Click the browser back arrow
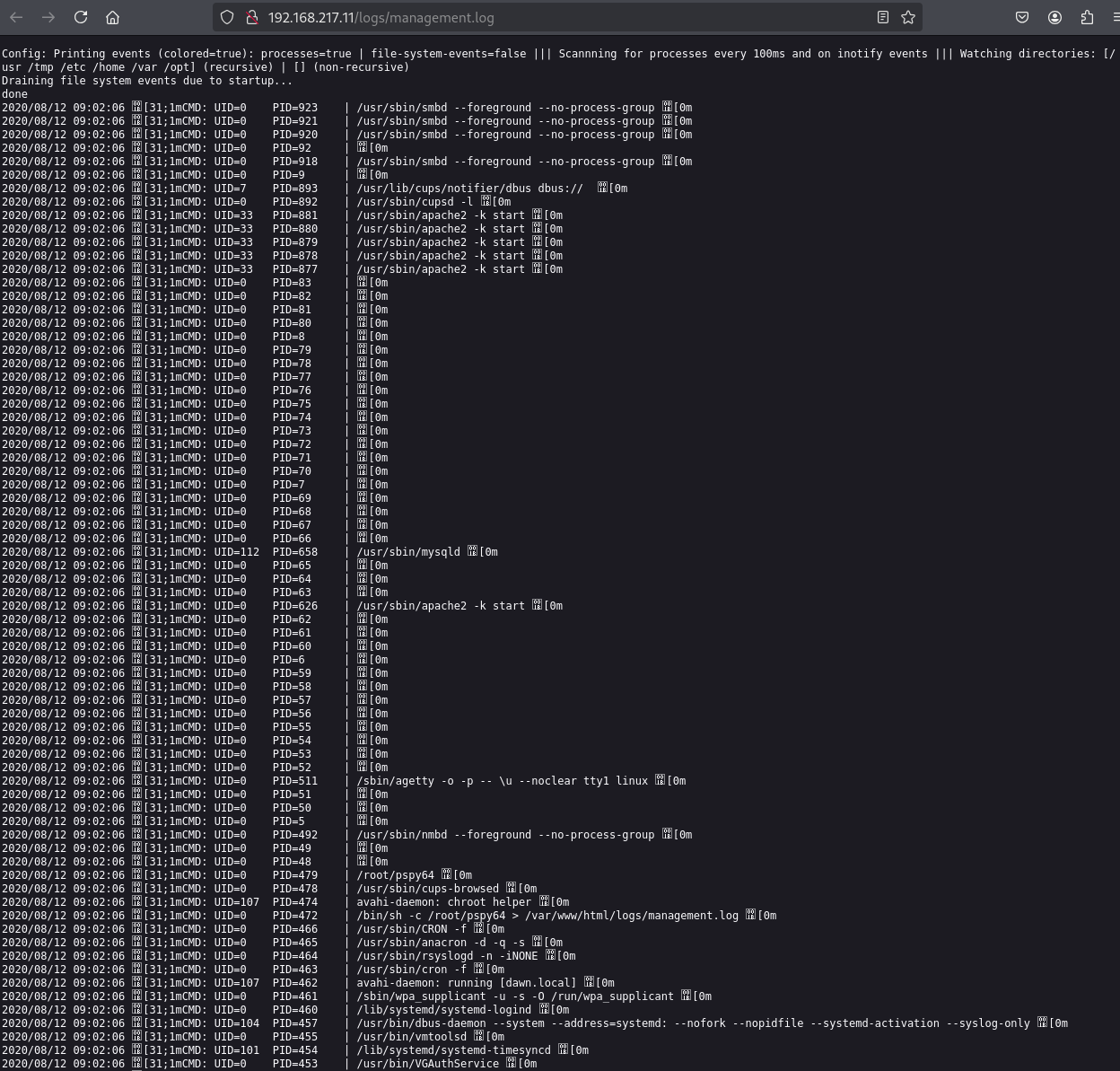 (x=16, y=17)
